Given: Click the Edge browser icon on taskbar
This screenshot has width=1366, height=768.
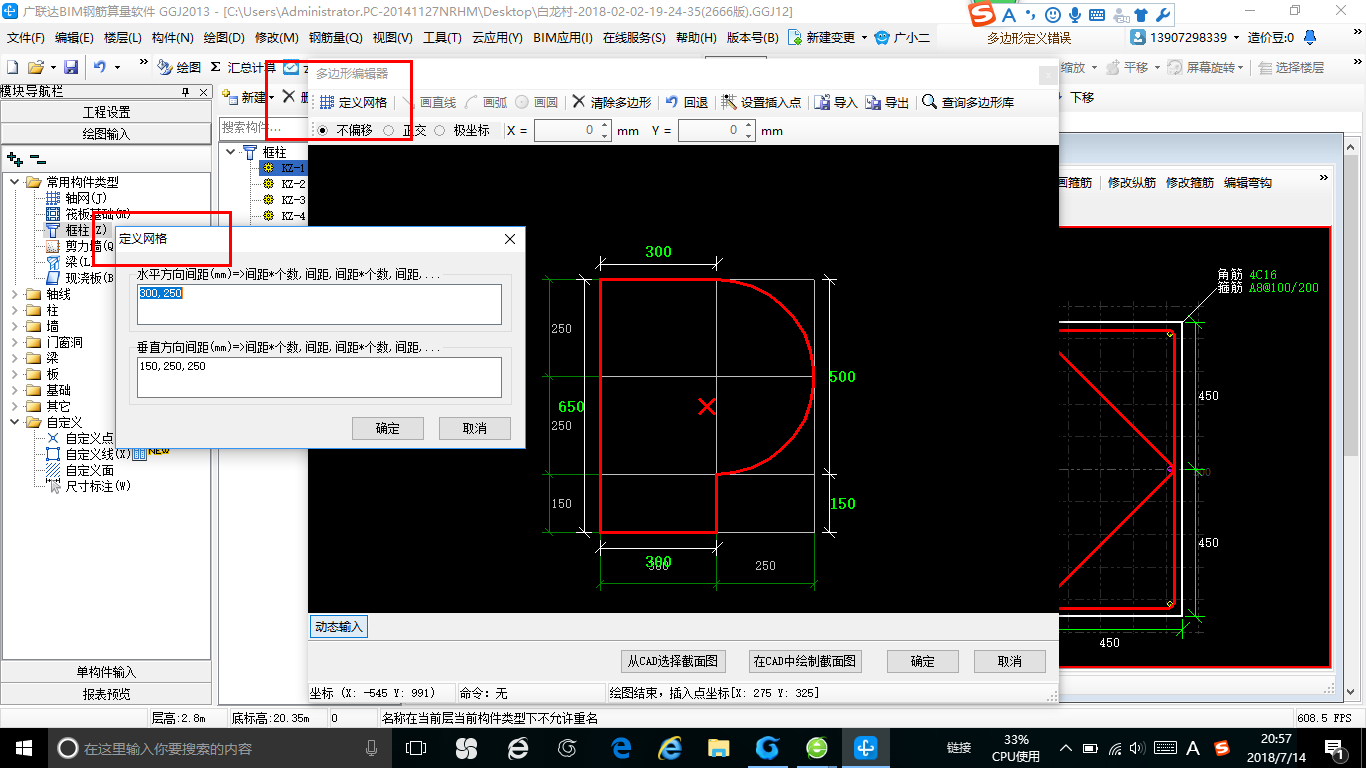Looking at the screenshot, I should [621, 747].
